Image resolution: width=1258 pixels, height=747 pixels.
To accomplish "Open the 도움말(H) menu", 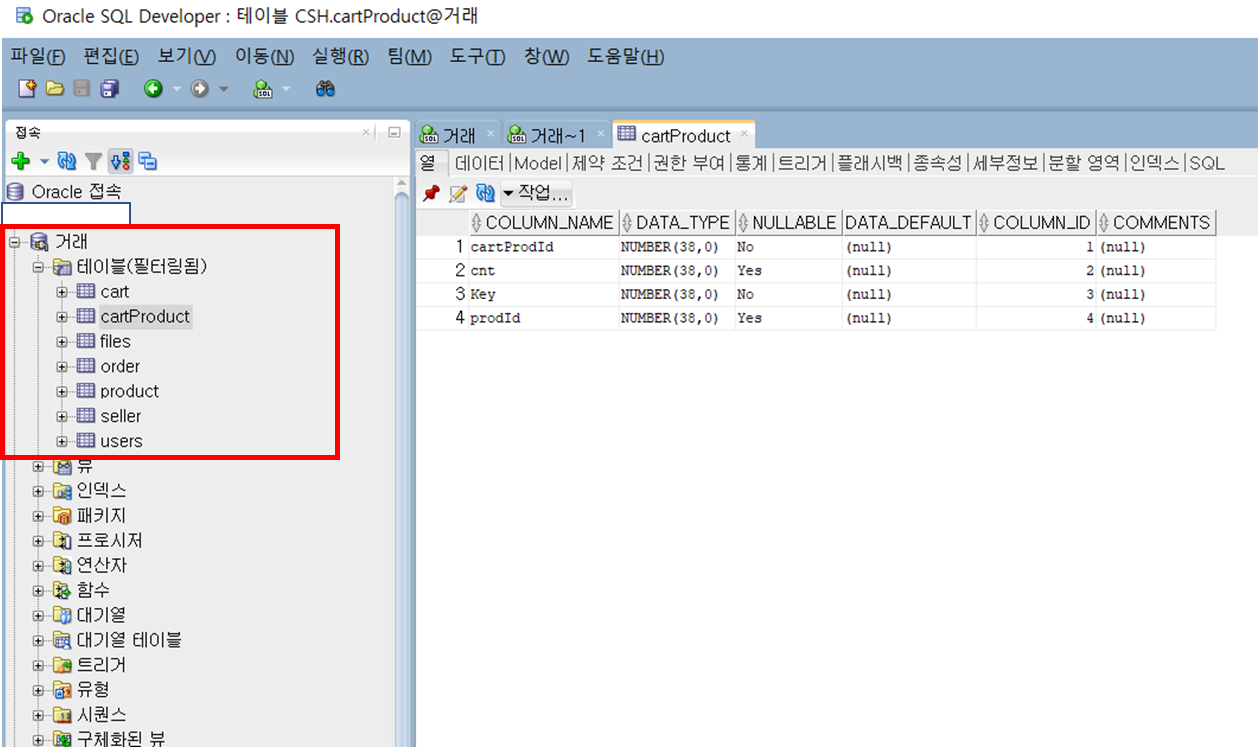I will coord(625,57).
